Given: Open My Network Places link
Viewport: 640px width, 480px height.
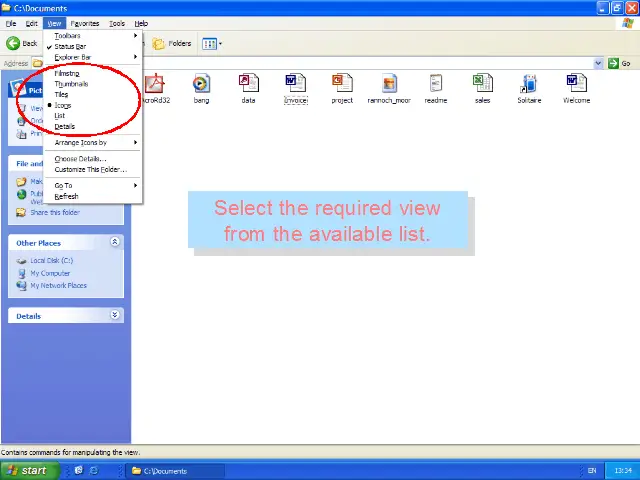Looking at the screenshot, I should pos(58,285).
